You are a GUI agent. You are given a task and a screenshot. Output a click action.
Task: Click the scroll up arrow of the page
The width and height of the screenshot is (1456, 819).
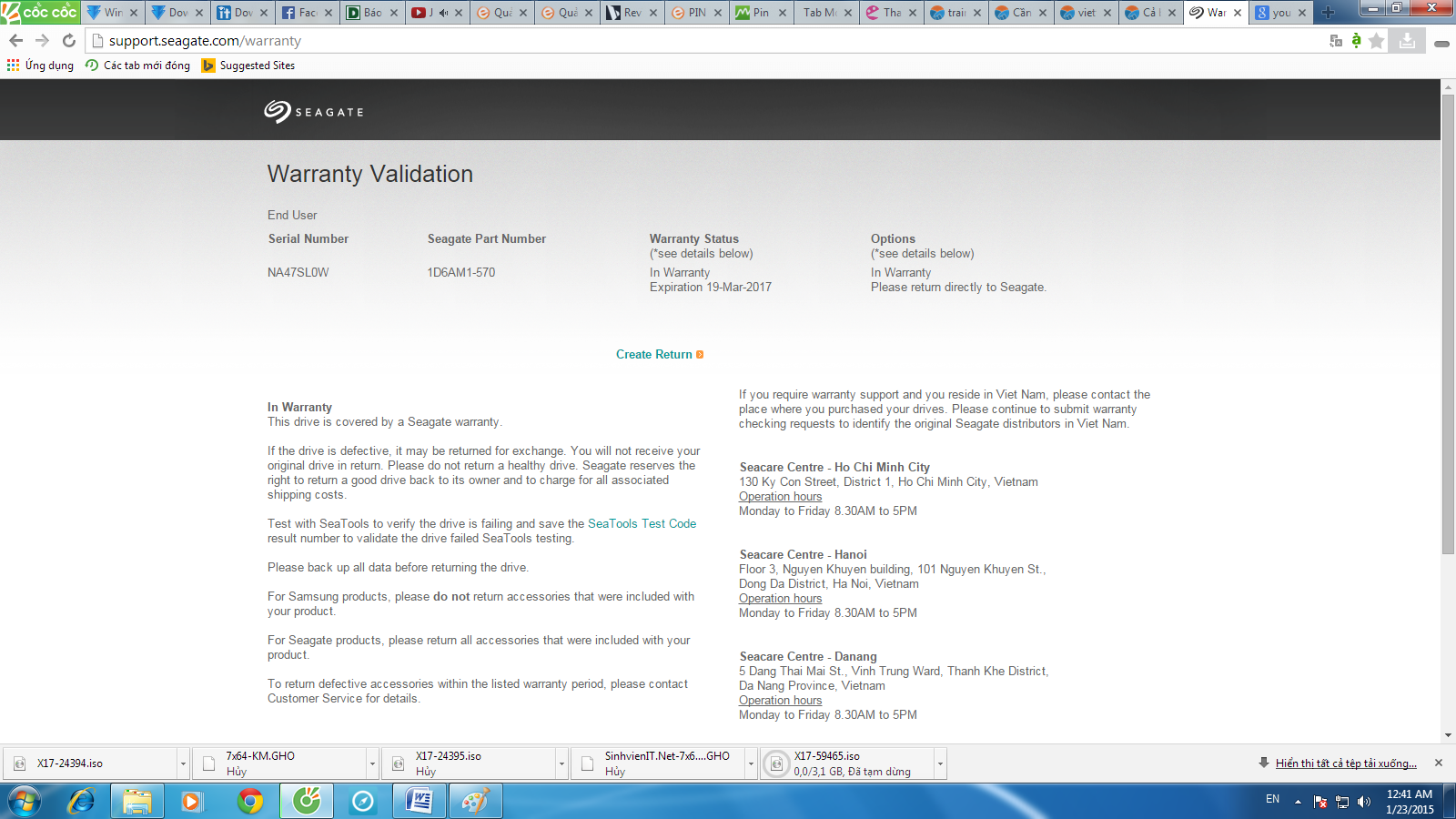[1448, 86]
